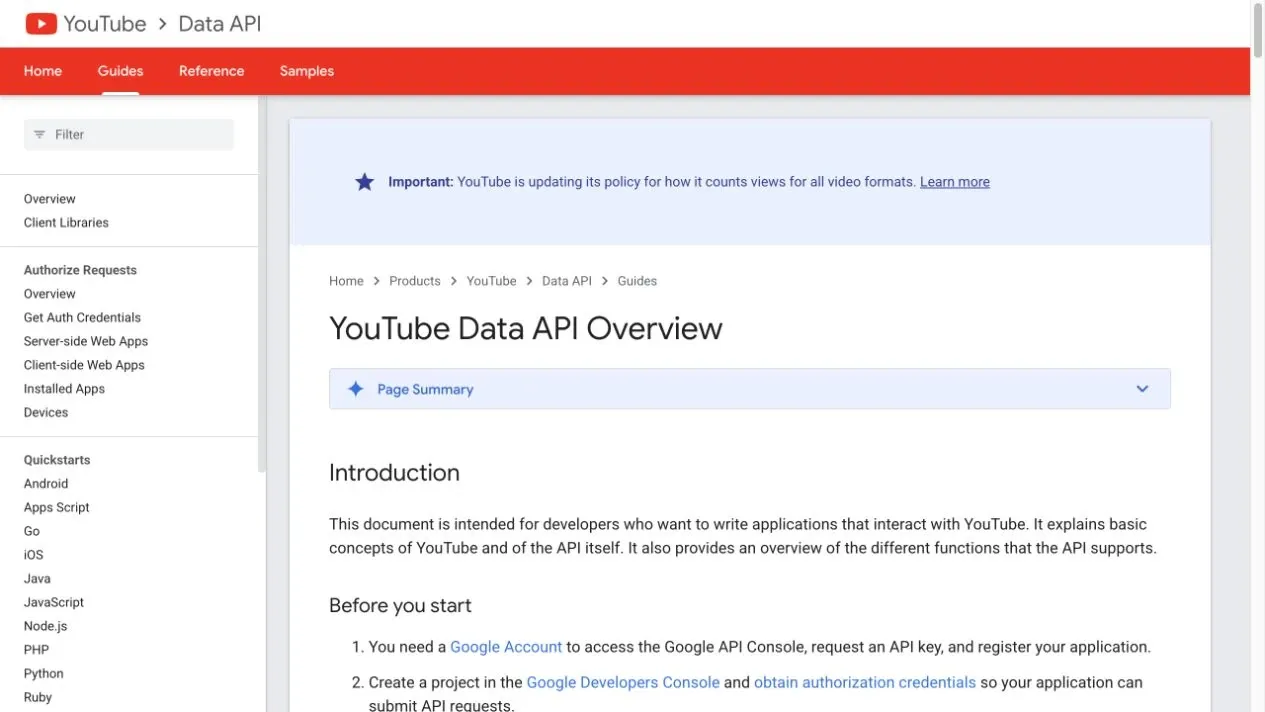The image size is (1265, 712).
Task: Click the Products breadcrumb
Action: point(415,281)
